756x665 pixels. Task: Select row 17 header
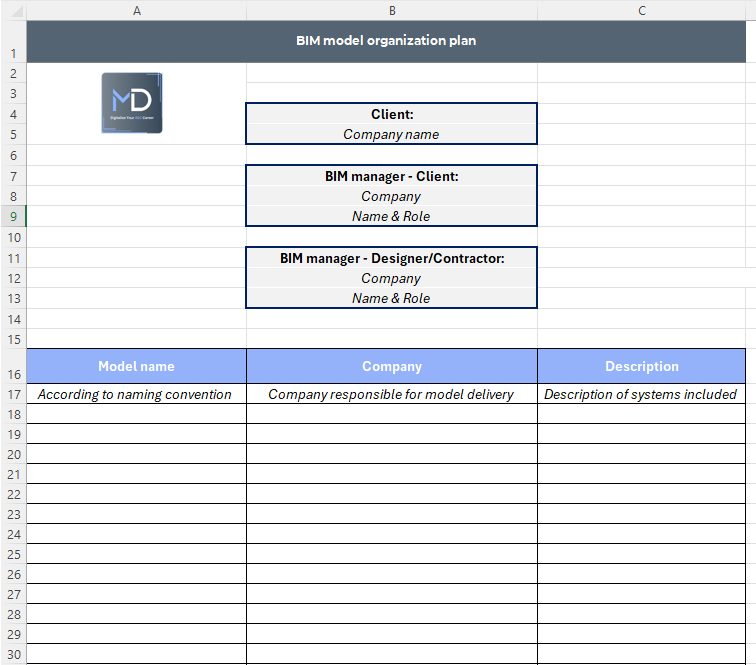pos(14,394)
